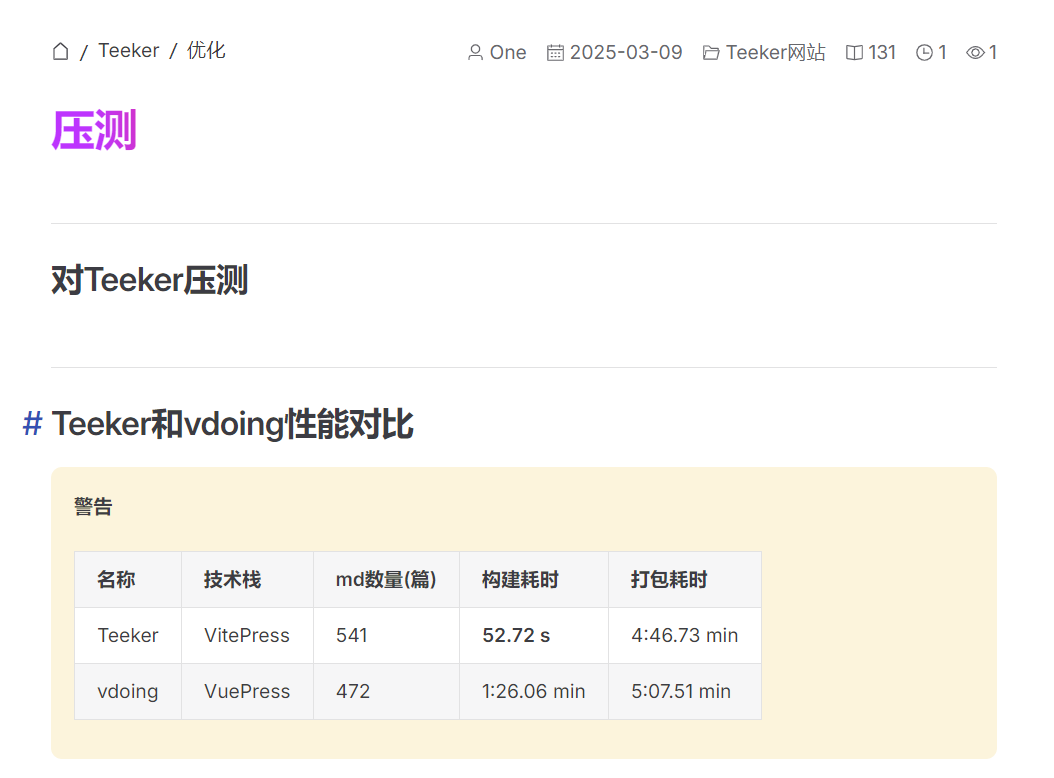
Task: Click the author user icon
Action: click(x=475, y=52)
